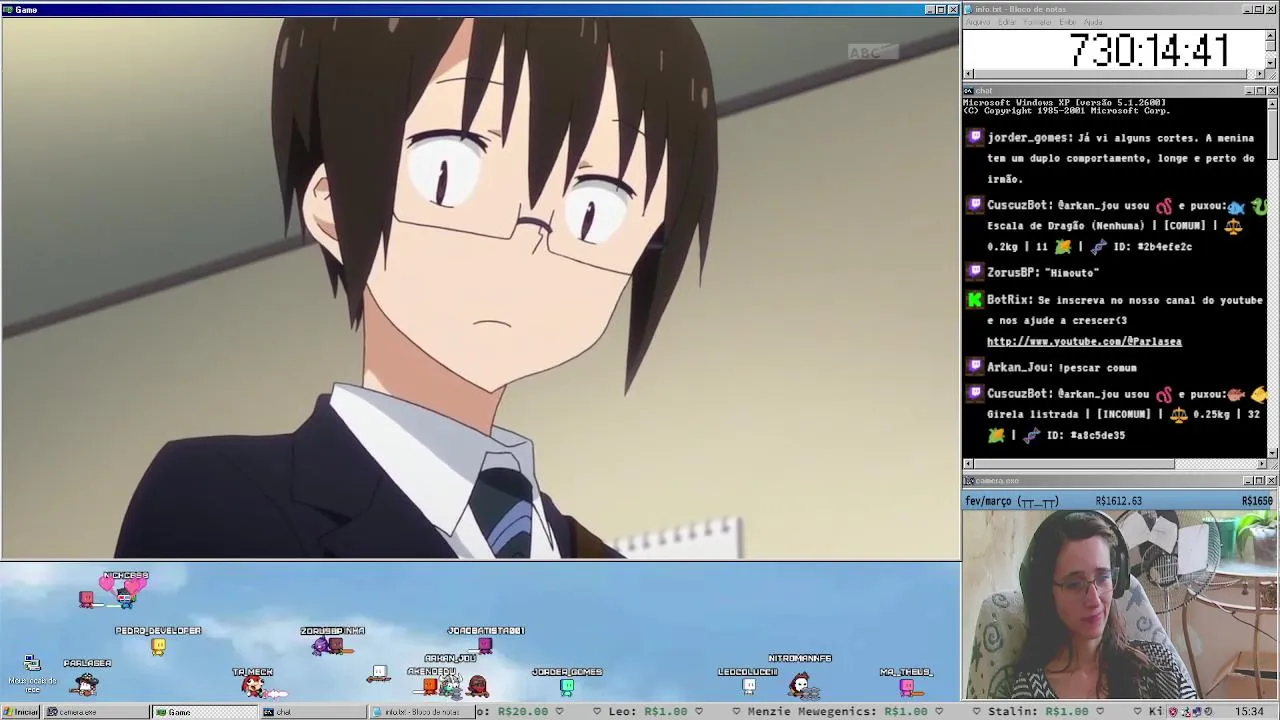Open the Meus locais de rede desktop icon
This screenshot has width=1280, height=720.
tap(32, 674)
